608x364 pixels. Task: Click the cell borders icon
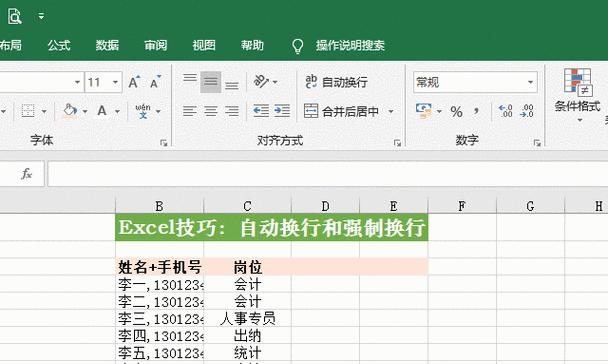coord(28,111)
